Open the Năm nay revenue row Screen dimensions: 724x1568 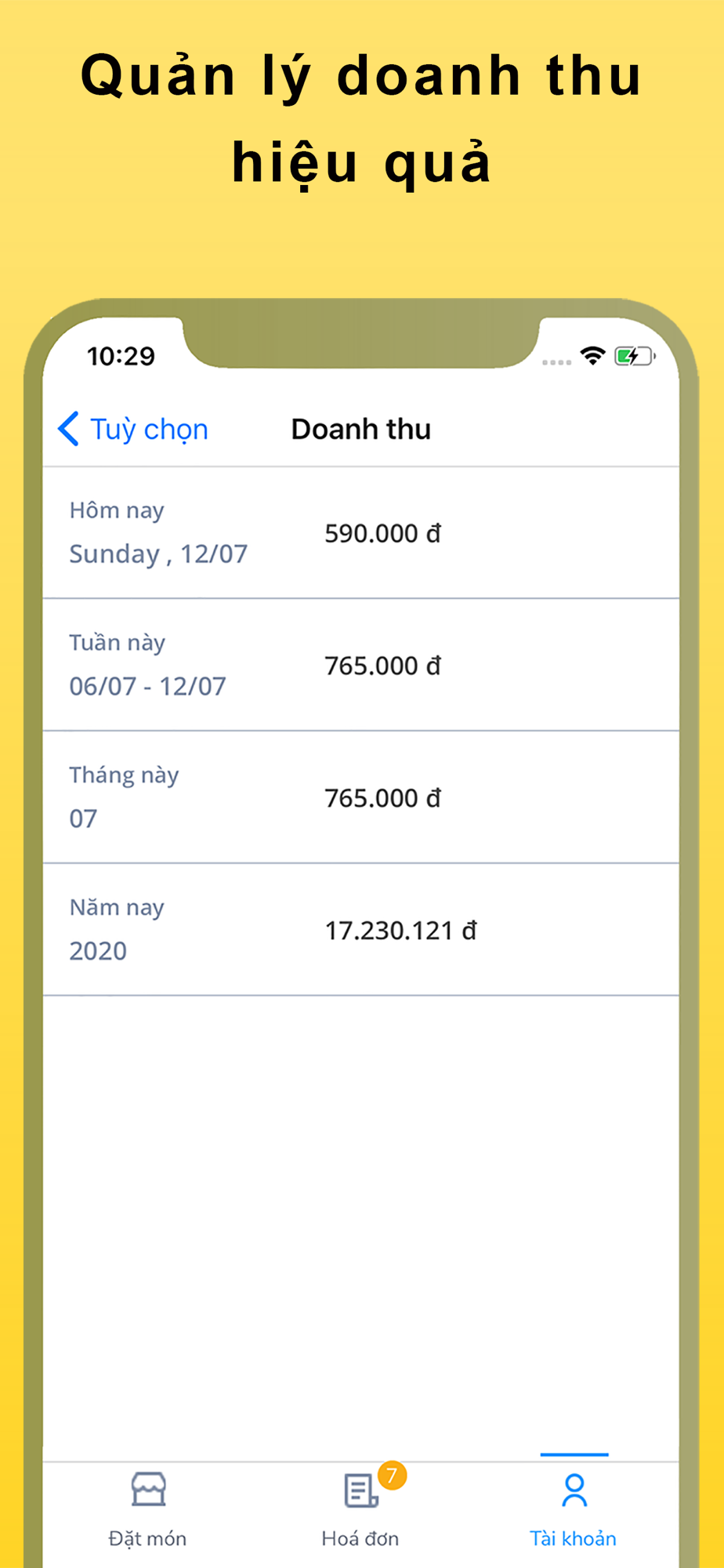point(361,930)
